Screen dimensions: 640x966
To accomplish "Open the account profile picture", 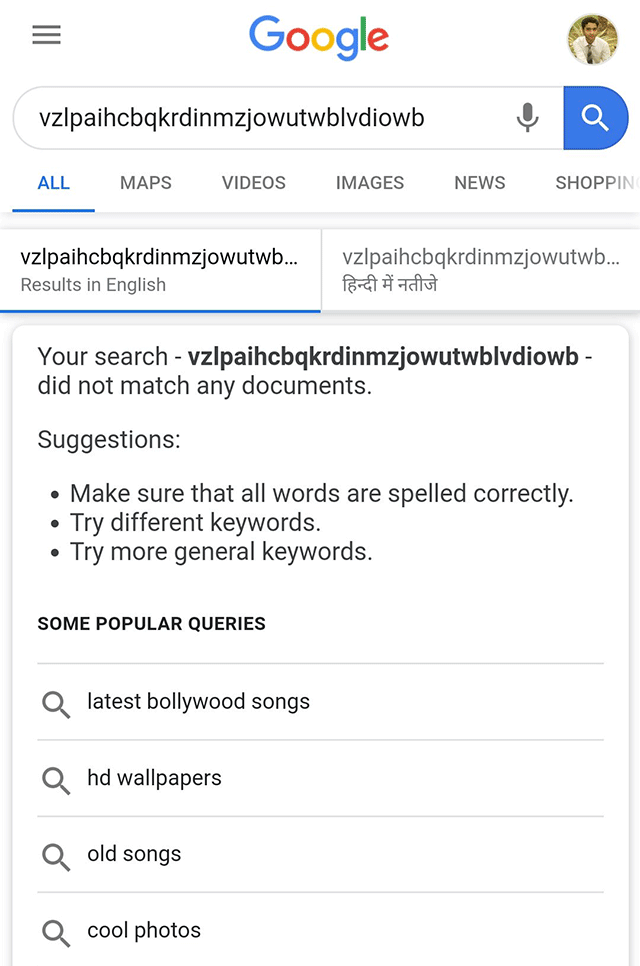I will pos(592,39).
